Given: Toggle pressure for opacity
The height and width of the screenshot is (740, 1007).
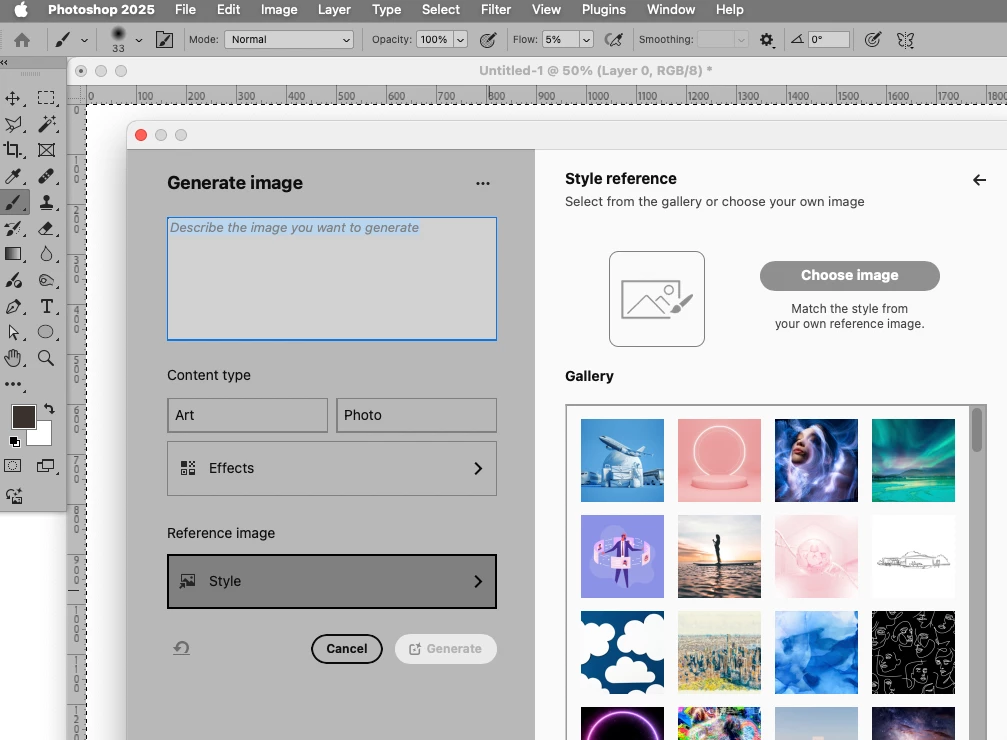Looking at the screenshot, I should point(488,40).
